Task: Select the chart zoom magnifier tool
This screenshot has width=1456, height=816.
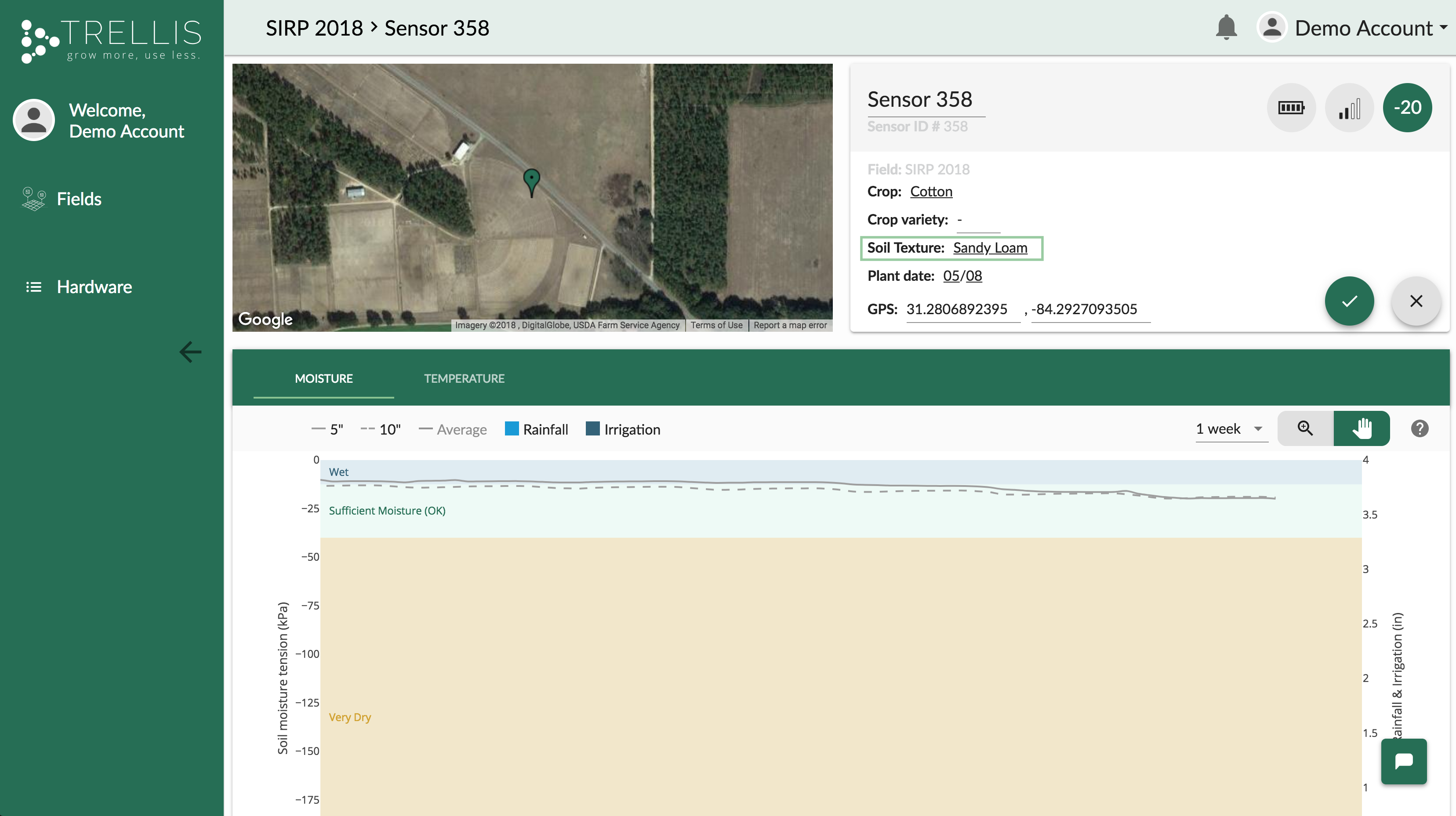Action: pyautogui.click(x=1304, y=428)
